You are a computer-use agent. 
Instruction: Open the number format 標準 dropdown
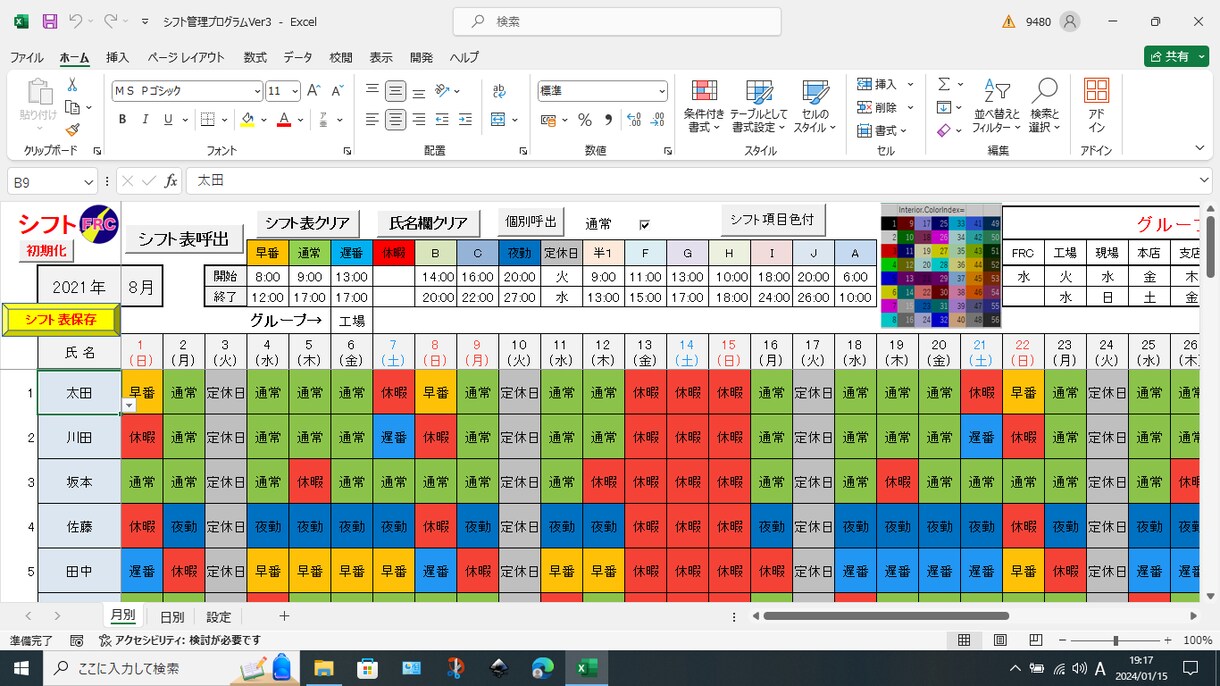click(661, 91)
